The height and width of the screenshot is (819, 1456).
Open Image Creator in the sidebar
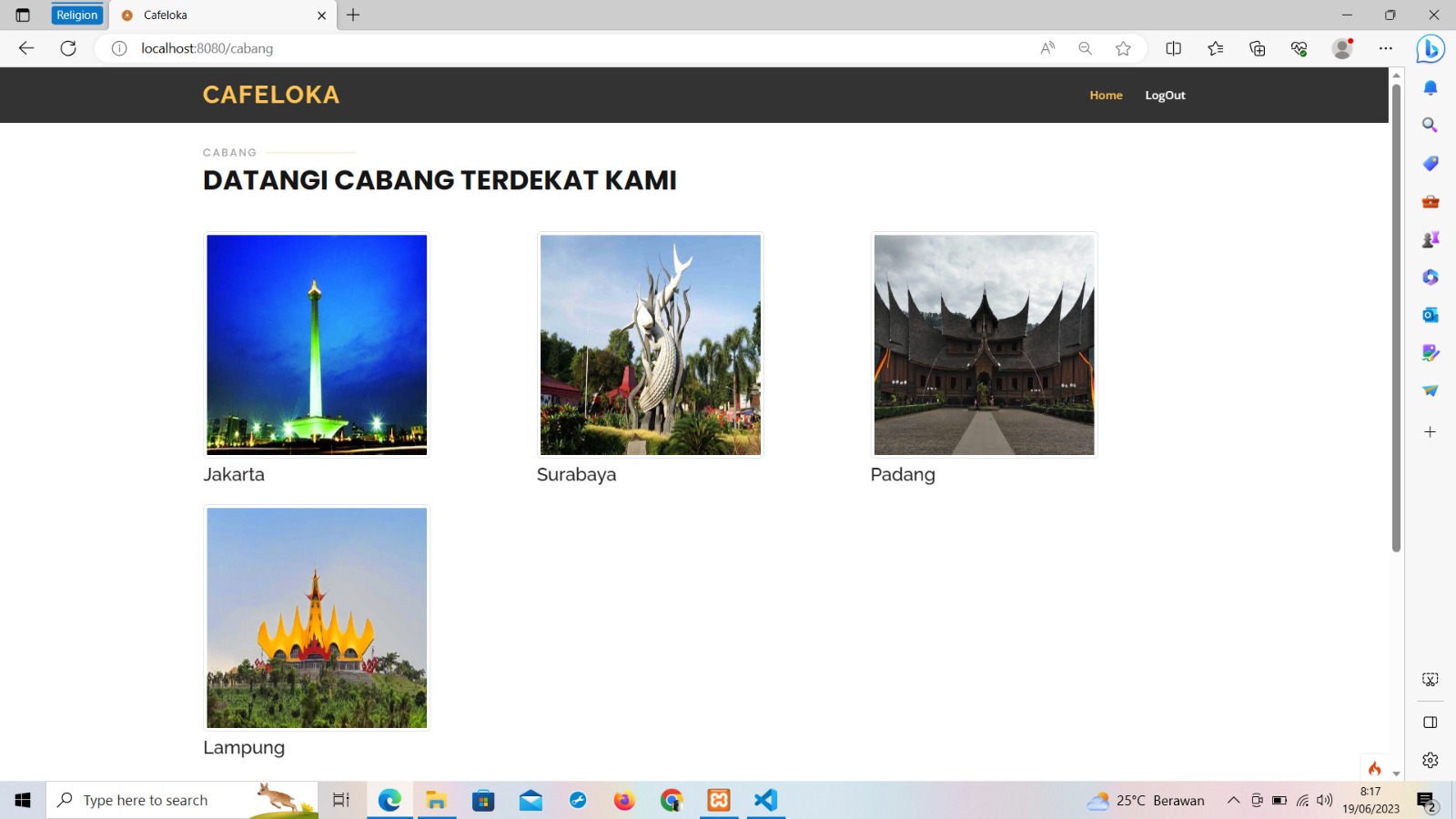[x=1430, y=353]
